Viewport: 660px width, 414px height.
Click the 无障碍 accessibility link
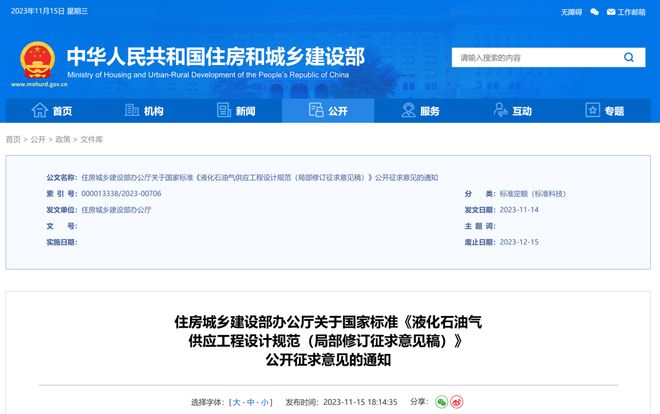571,12
